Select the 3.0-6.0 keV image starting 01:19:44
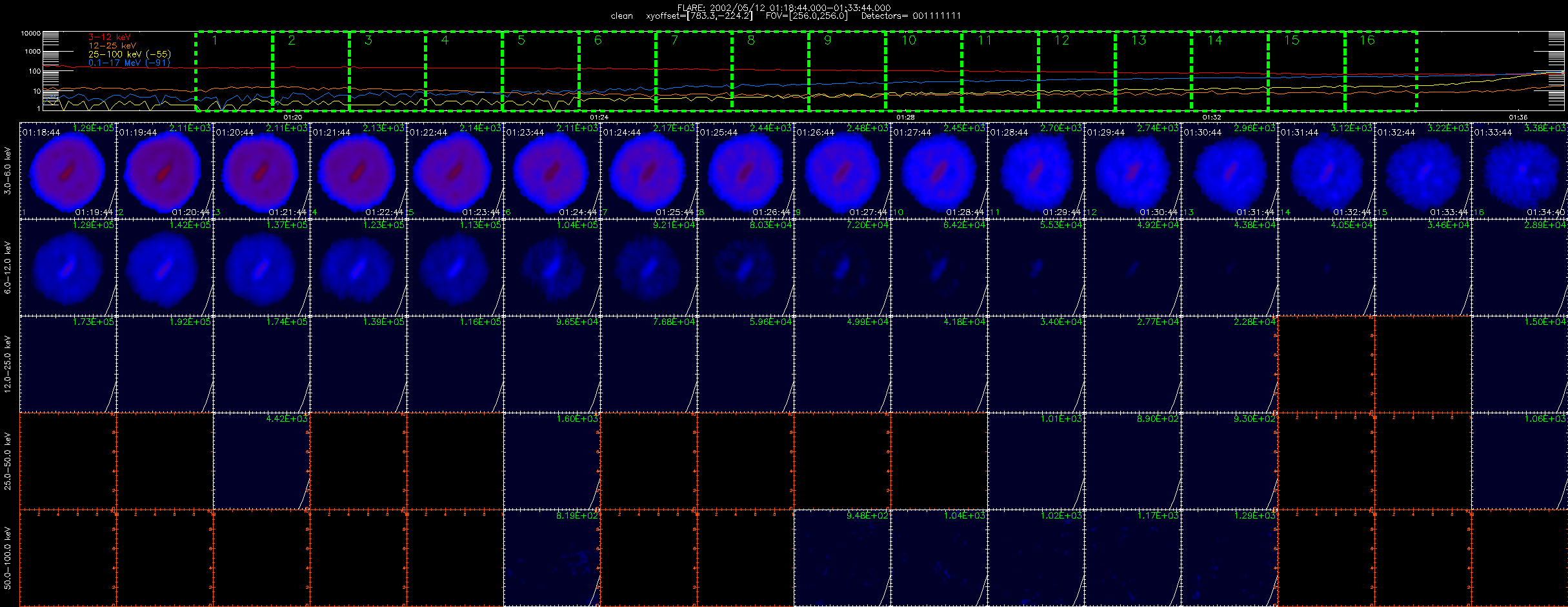The height and width of the screenshot is (607, 1568). [x=165, y=170]
